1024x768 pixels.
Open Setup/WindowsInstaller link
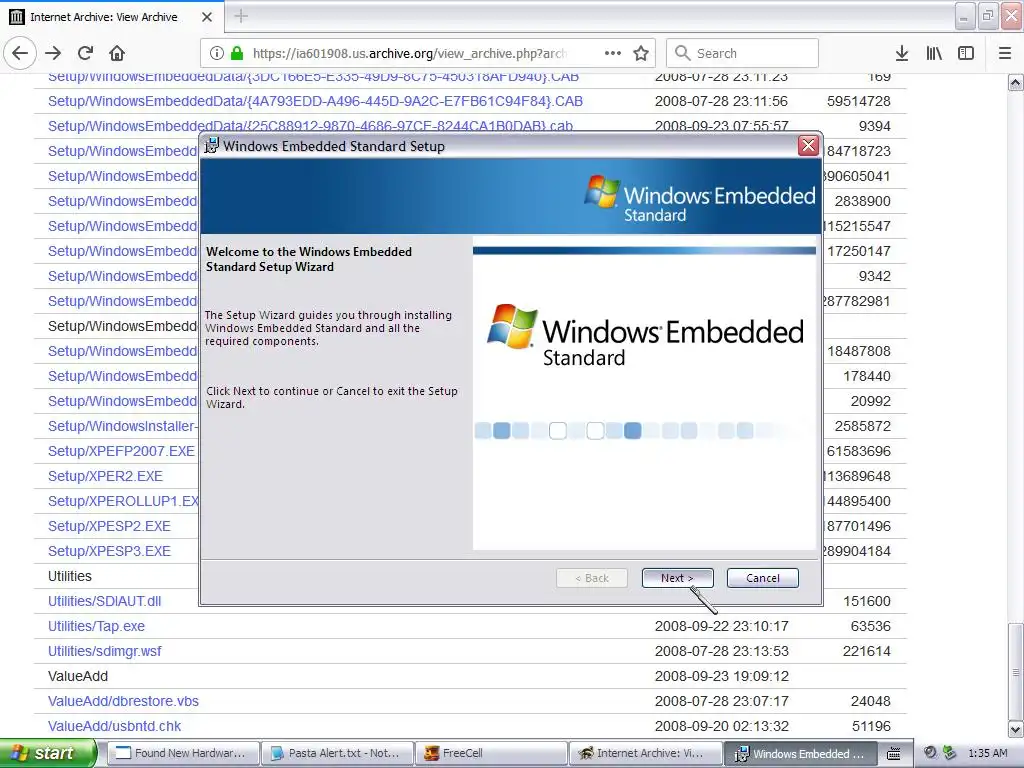click(122, 426)
